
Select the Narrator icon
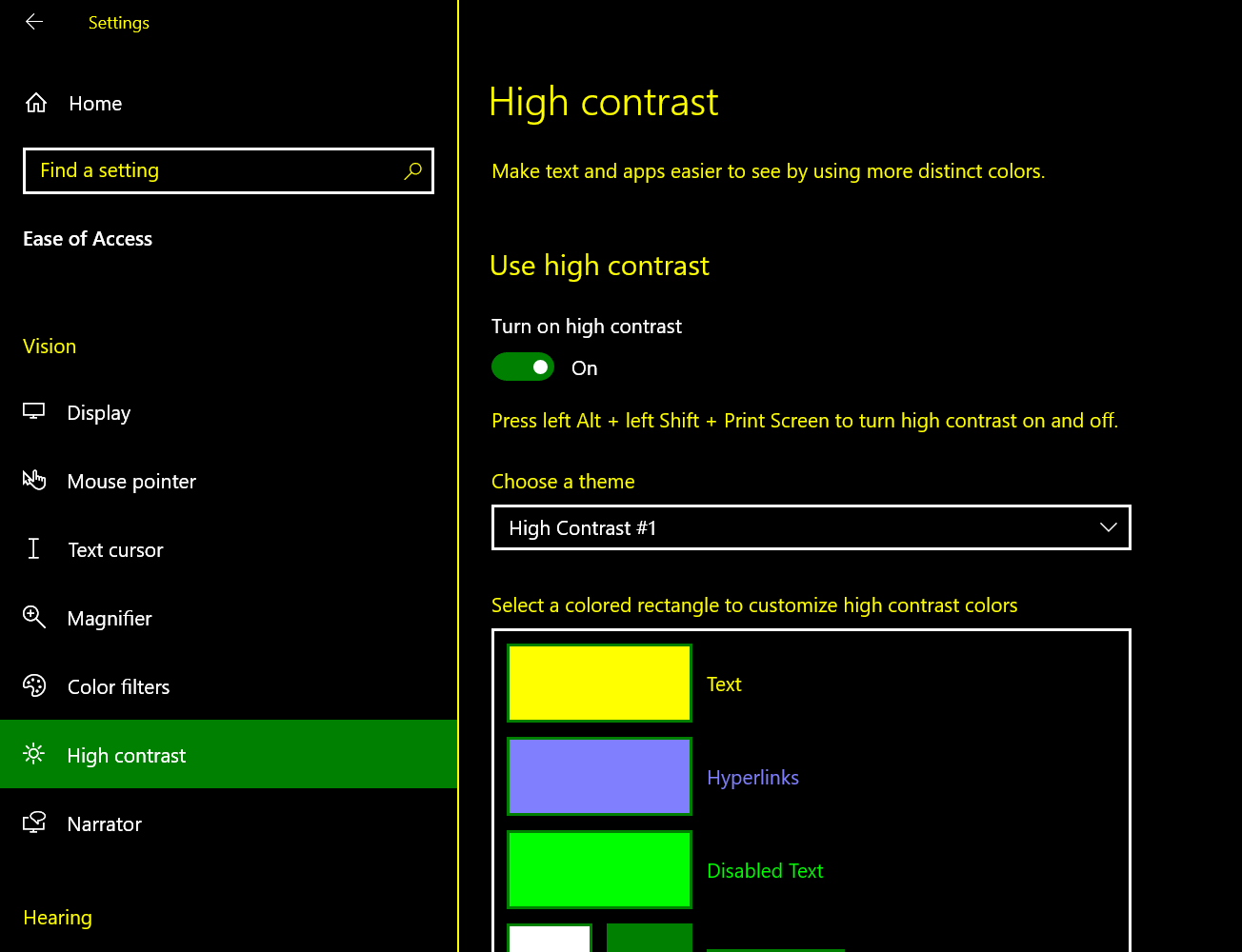[x=34, y=823]
